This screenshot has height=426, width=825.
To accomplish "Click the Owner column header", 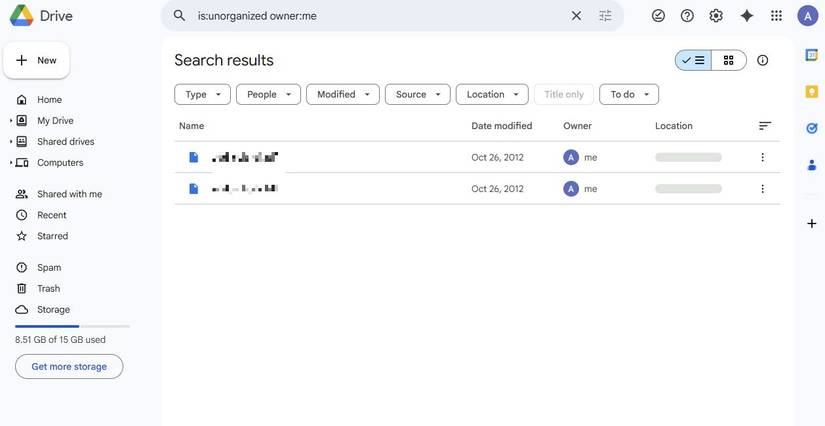I will (x=577, y=126).
